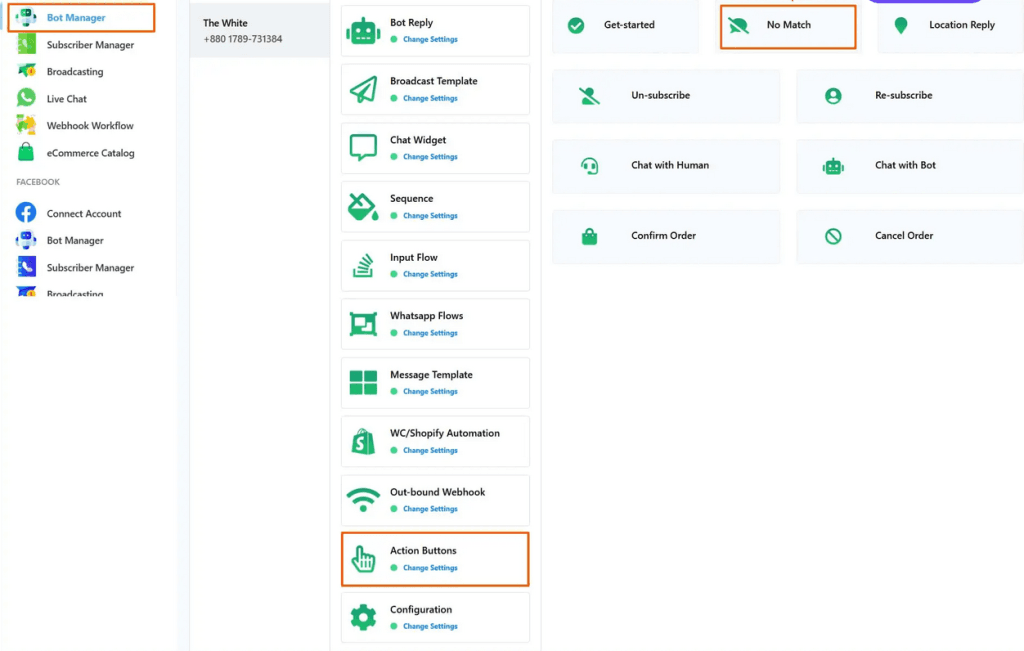Select the No Match action button
1024x651 pixels.
pos(788,25)
